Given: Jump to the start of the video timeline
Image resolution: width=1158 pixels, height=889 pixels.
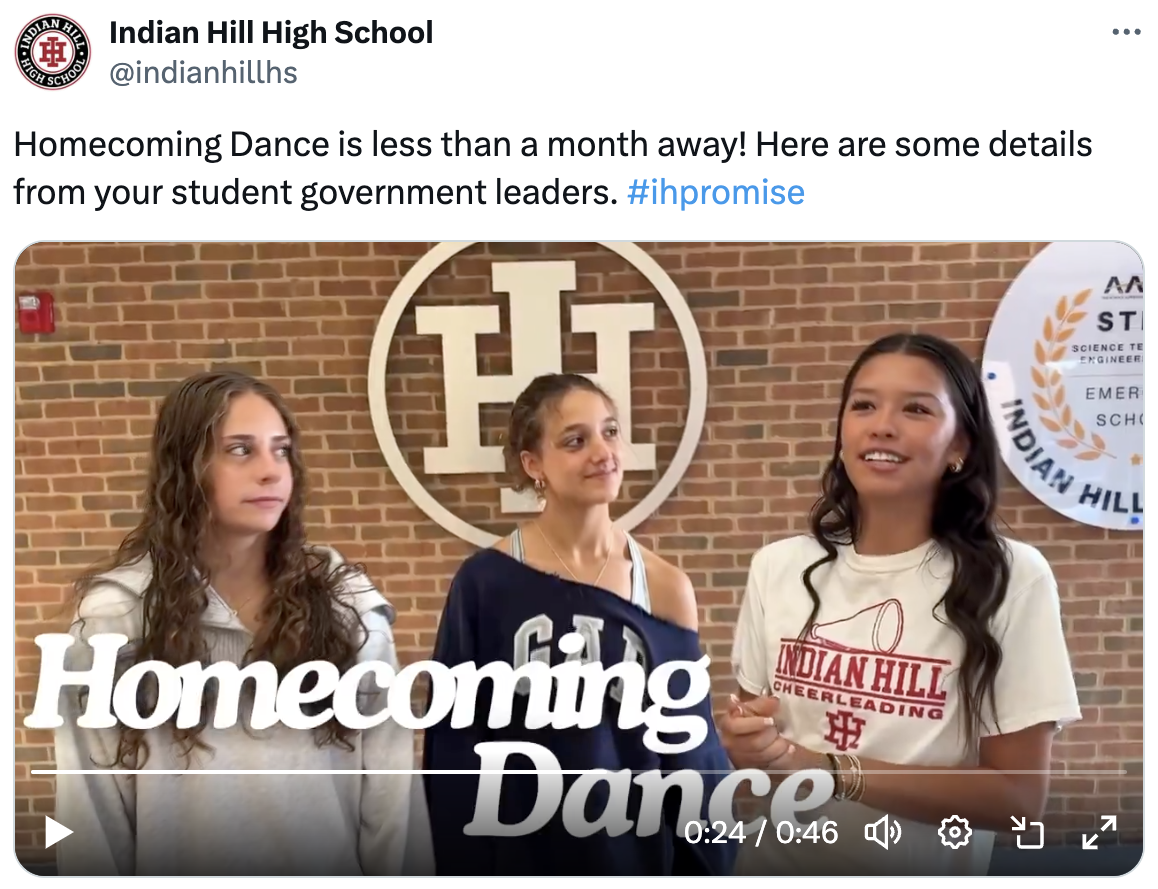Looking at the screenshot, I should coord(32,772).
